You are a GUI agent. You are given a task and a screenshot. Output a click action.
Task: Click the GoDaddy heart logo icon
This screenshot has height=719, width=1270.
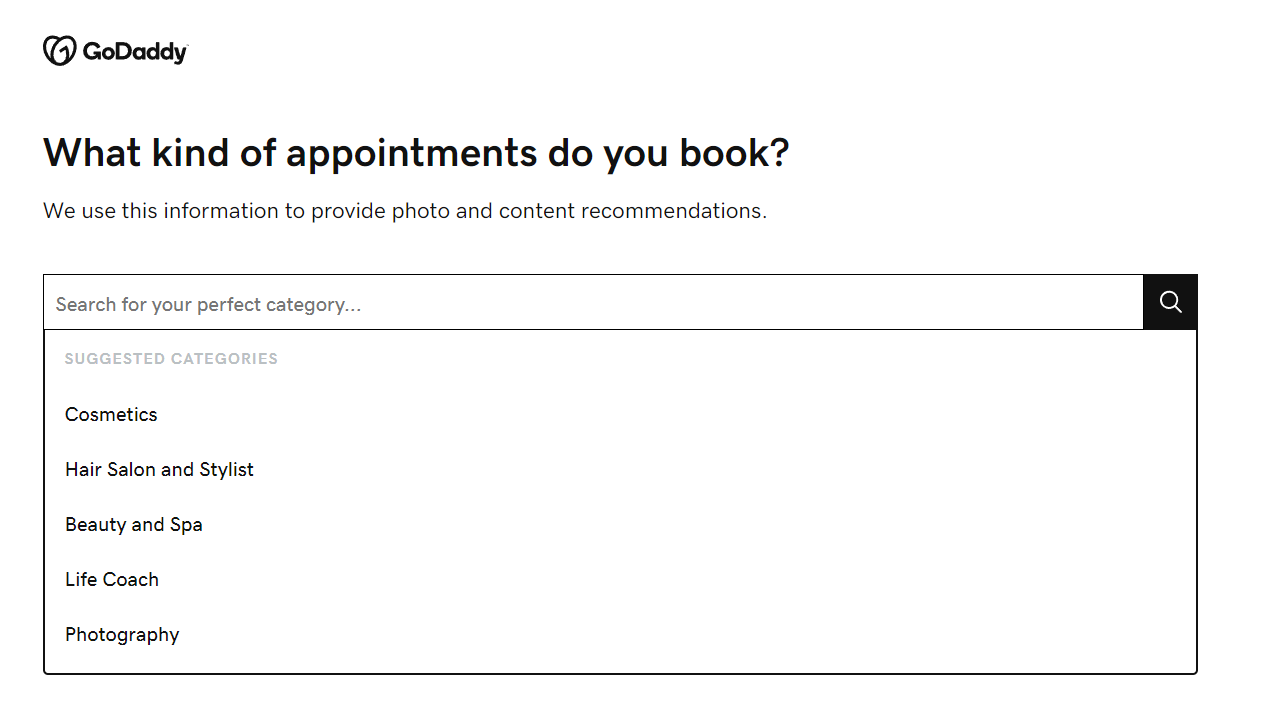tap(59, 51)
